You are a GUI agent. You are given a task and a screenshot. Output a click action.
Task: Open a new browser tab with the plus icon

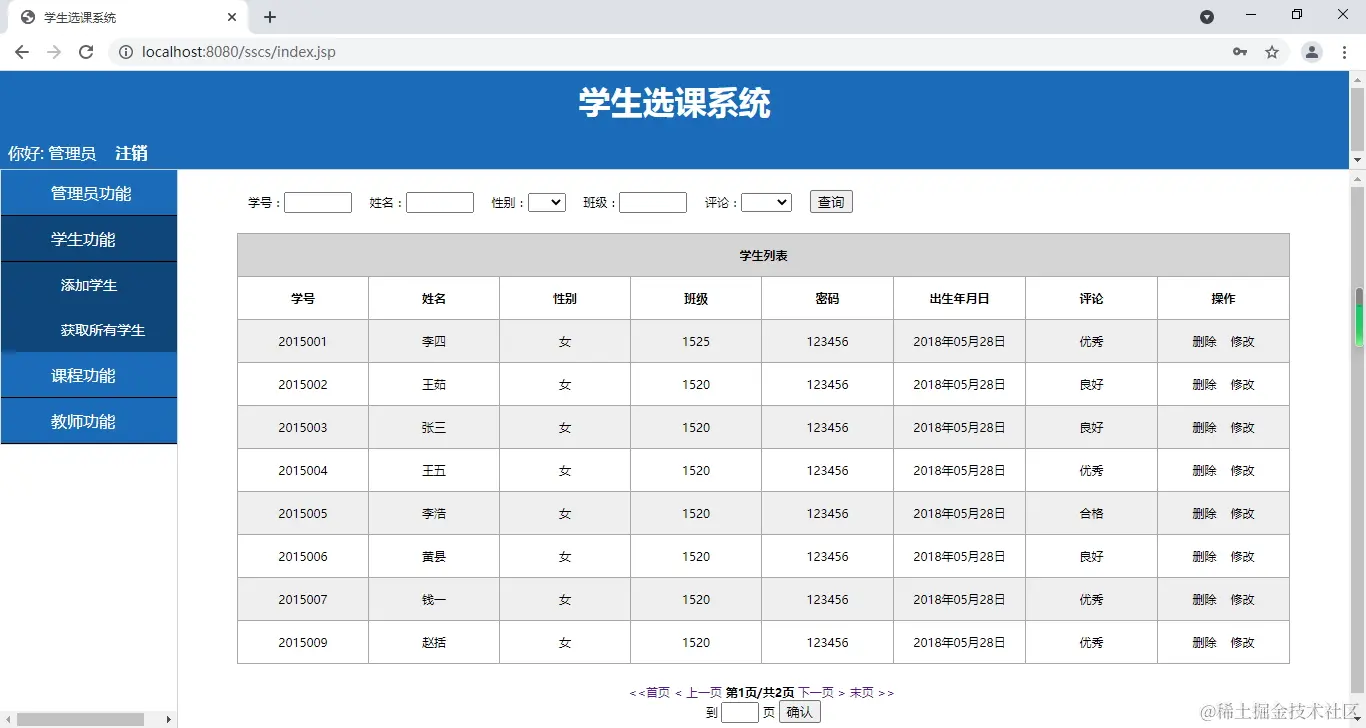coord(270,16)
